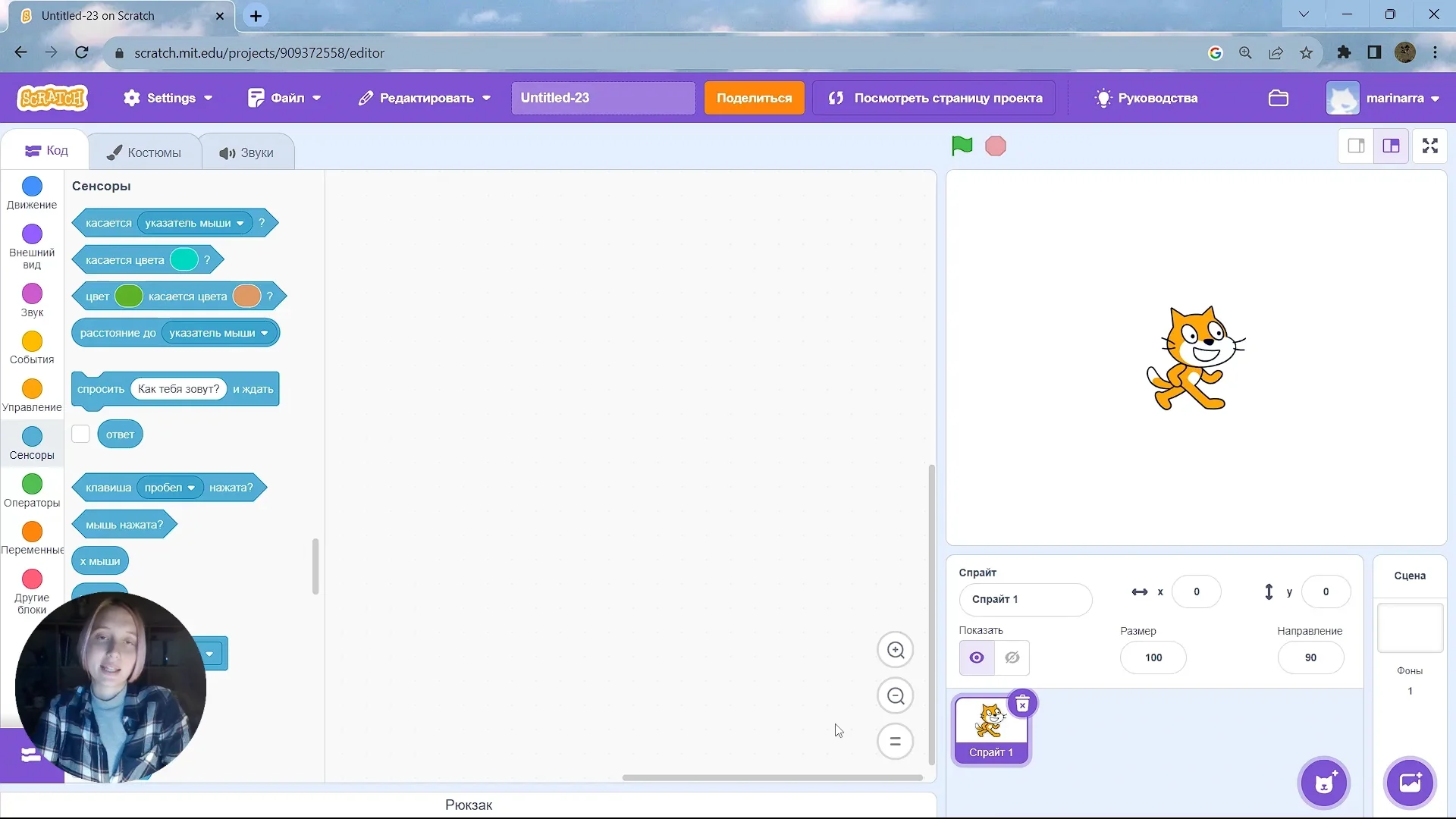Pick color in касается цвета block

pyautogui.click(x=184, y=259)
